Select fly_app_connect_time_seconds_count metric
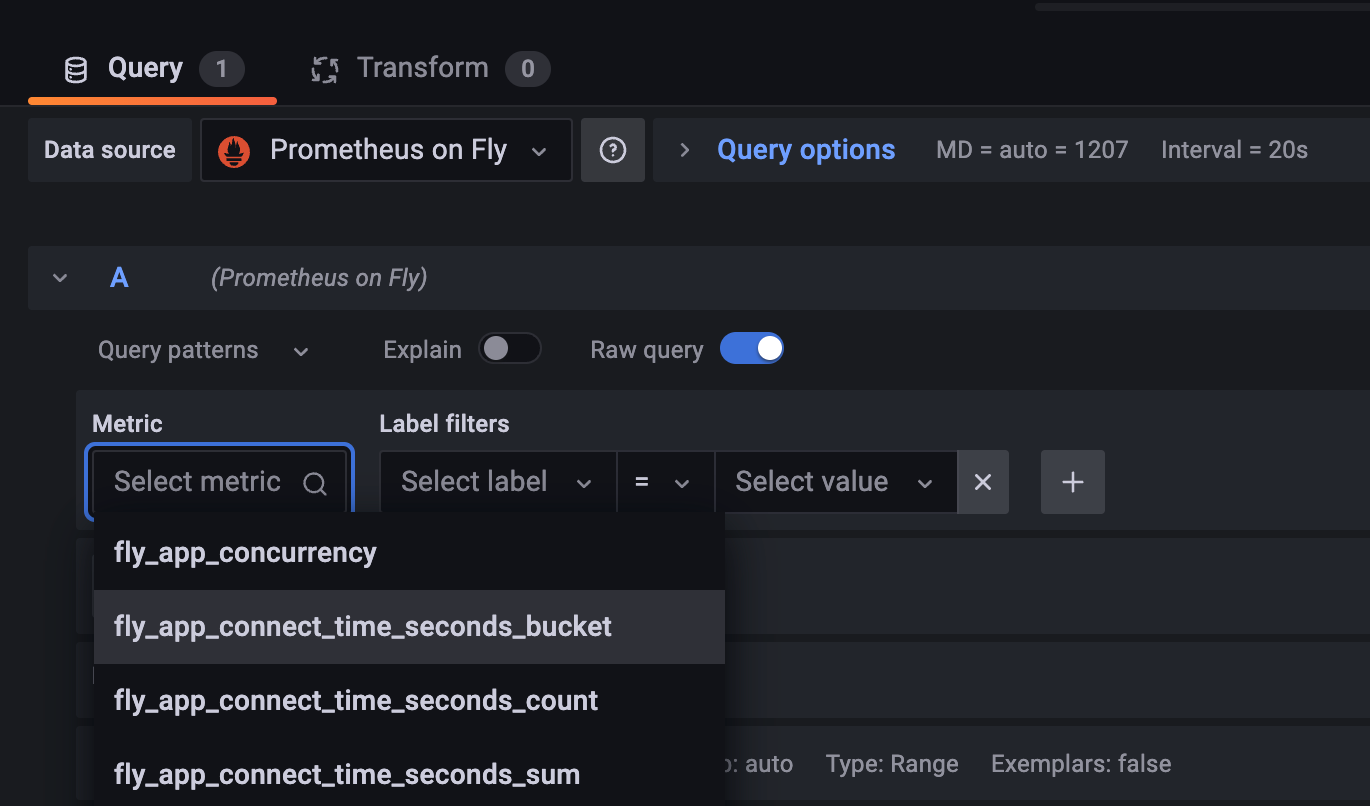 (x=409, y=701)
